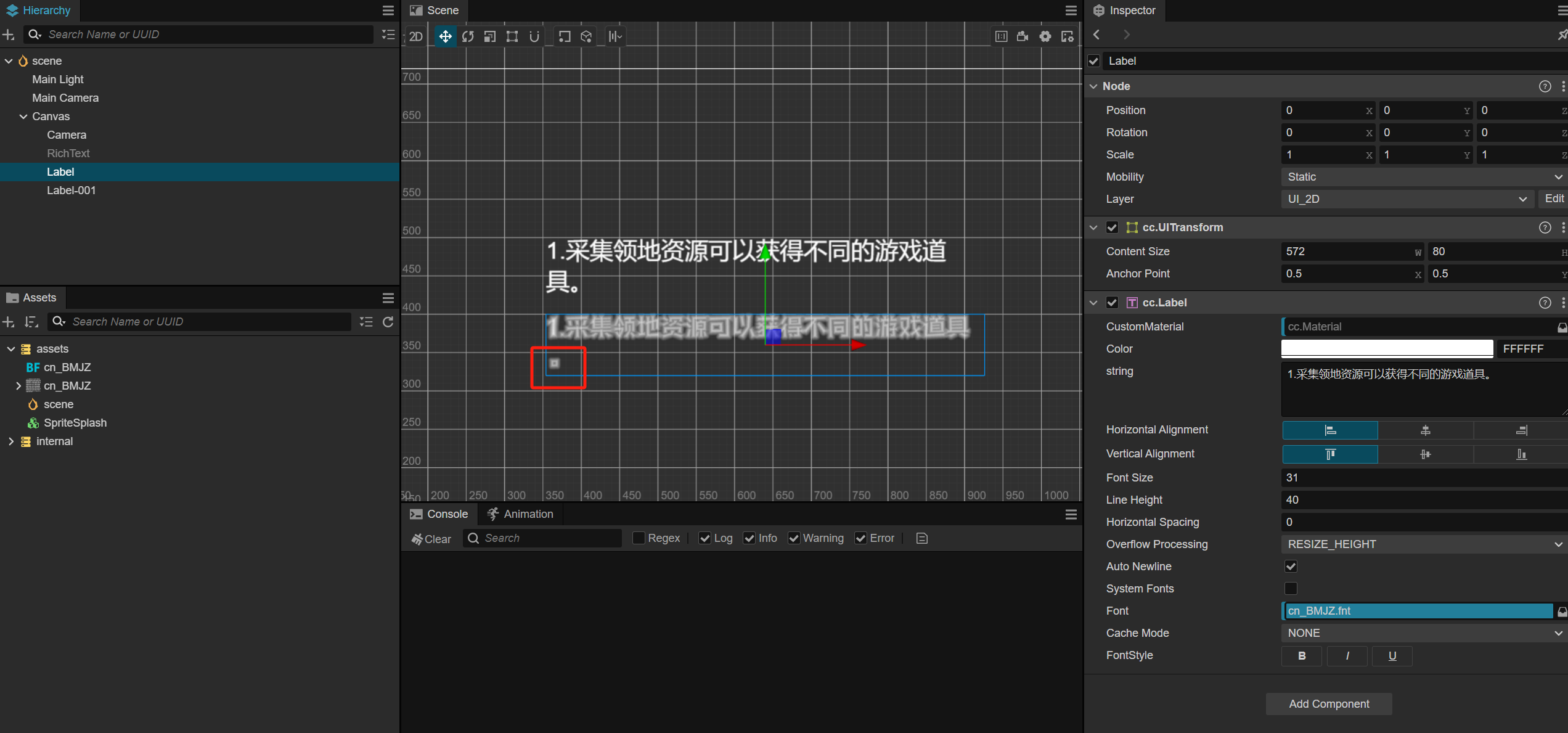Open the Mobility dropdown
This screenshot has height=733, width=1568.
(1424, 177)
